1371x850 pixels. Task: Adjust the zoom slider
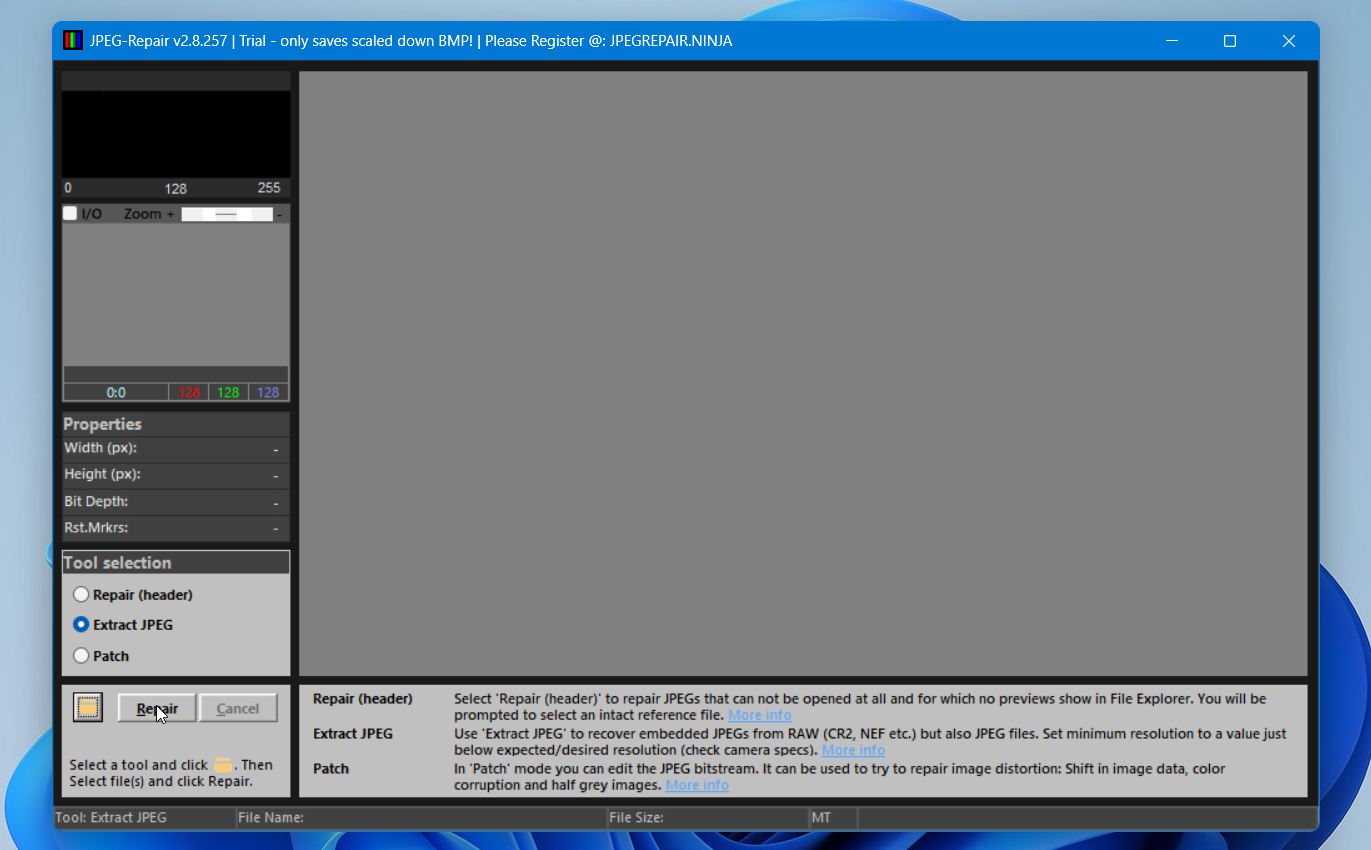(227, 213)
